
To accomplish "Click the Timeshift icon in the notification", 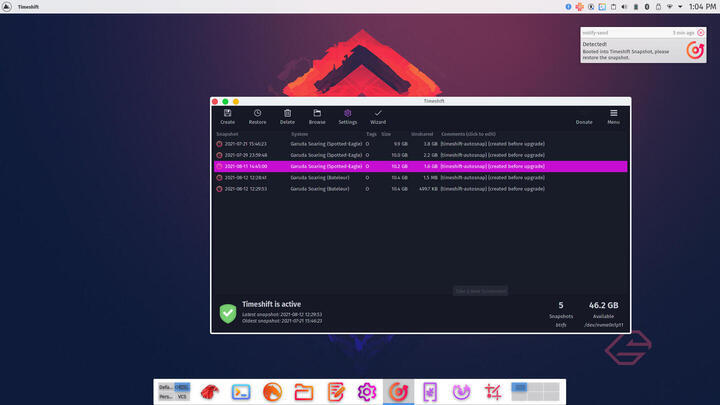I will [x=695, y=50].
